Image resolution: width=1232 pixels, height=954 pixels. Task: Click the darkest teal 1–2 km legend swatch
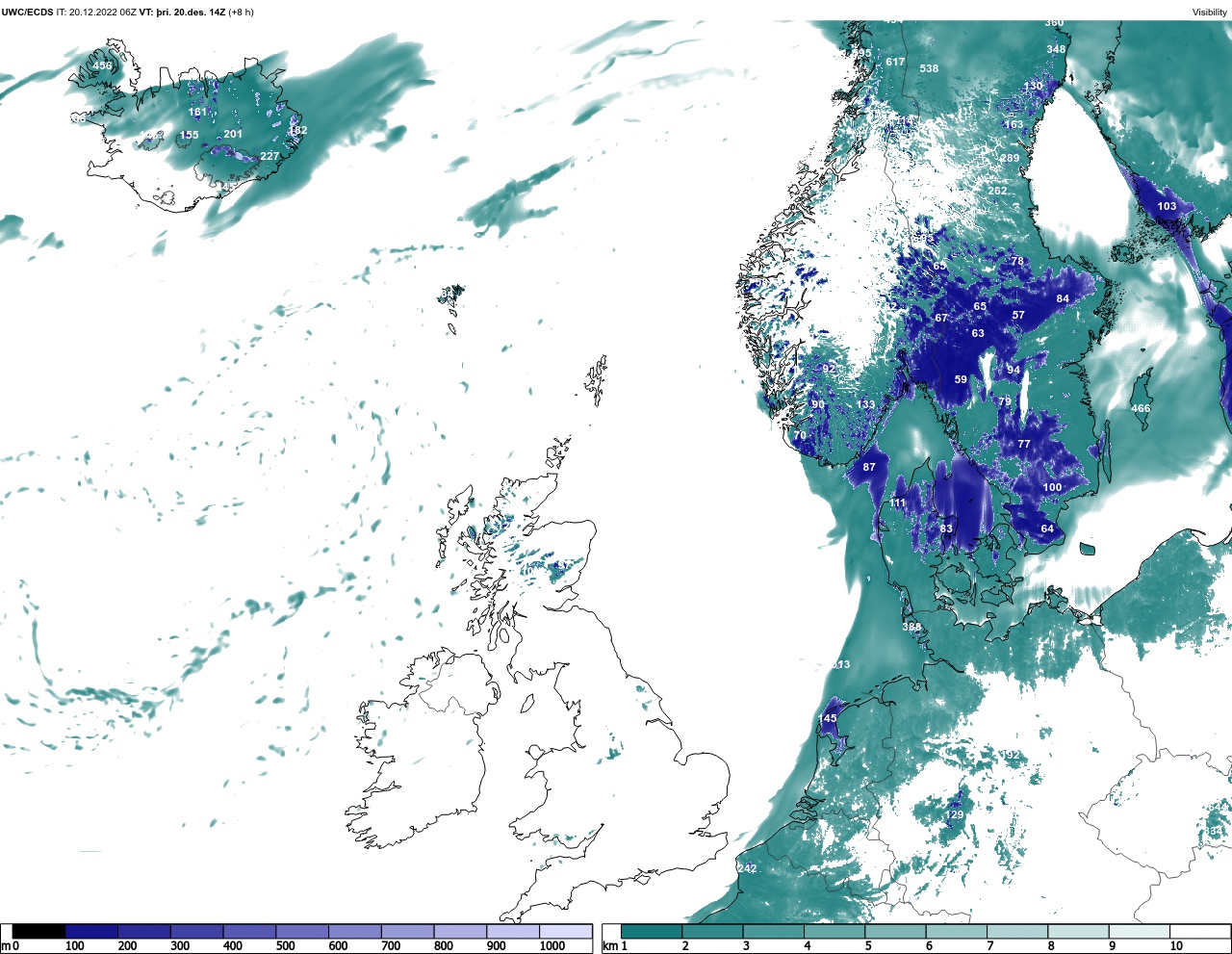[652, 931]
